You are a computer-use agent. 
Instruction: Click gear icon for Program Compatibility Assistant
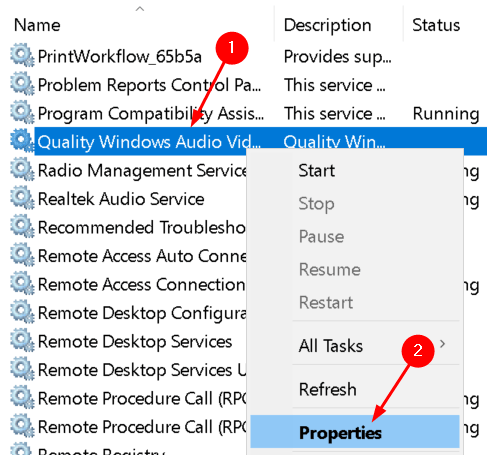(x=22, y=113)
